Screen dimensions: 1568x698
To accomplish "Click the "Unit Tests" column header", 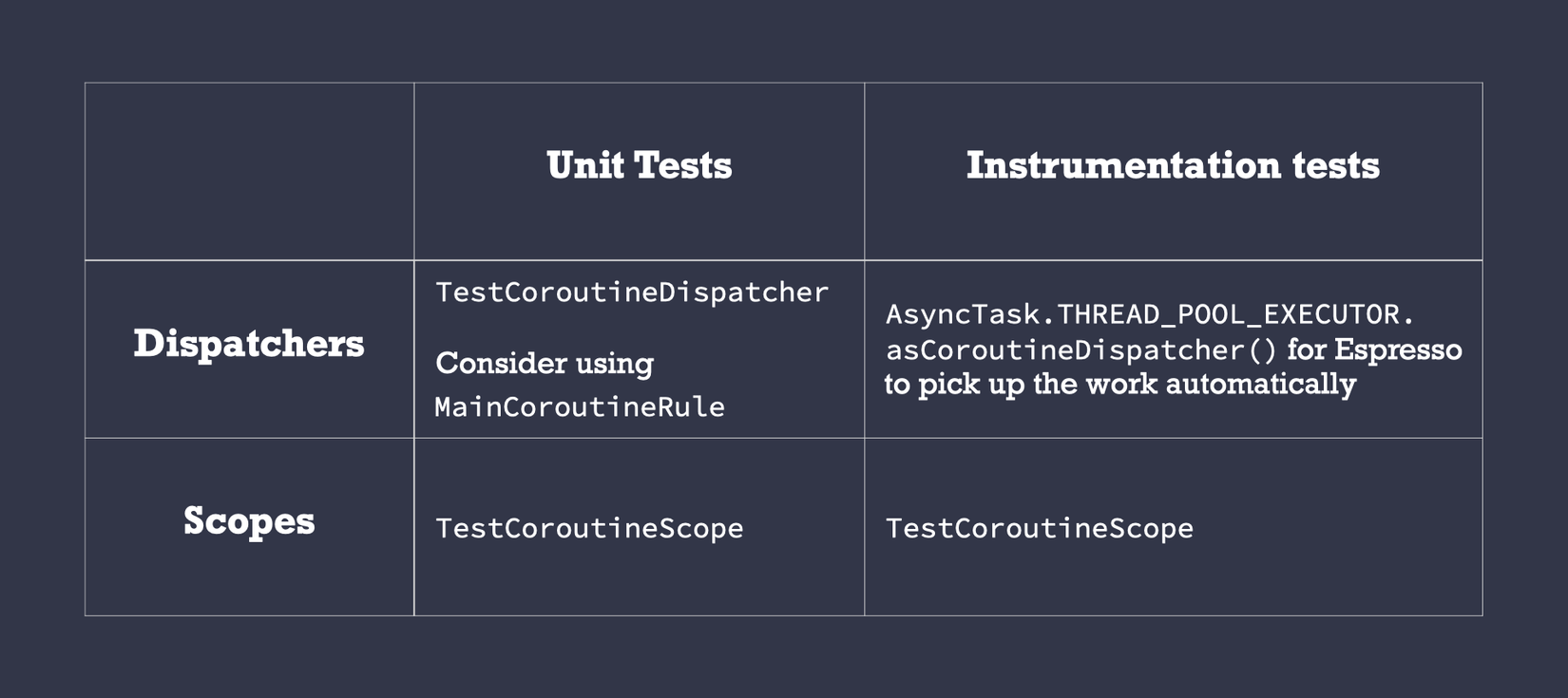I will pos(639,166).
